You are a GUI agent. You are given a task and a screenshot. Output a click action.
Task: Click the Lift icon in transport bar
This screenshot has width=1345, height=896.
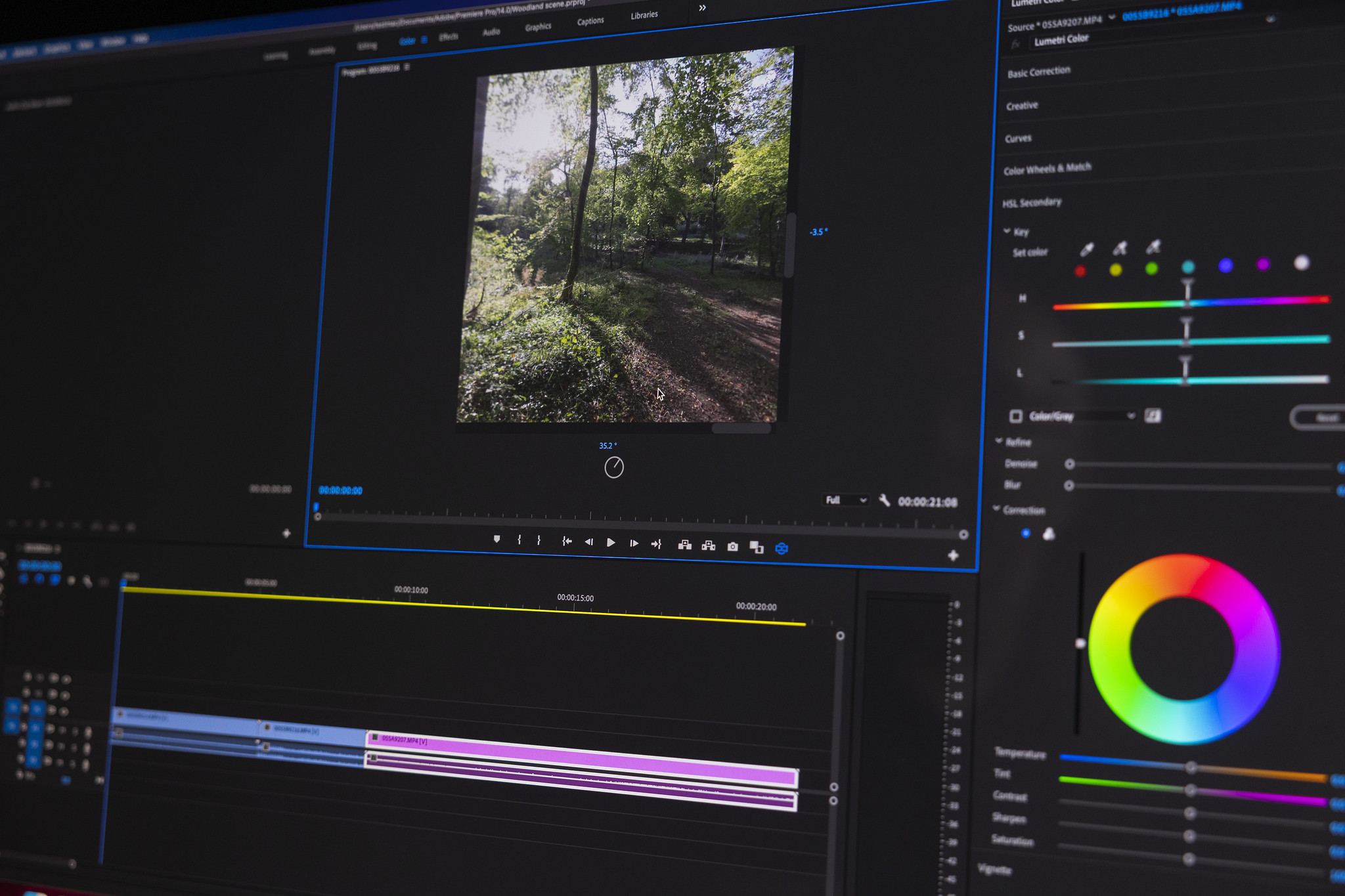click(684, 545)
